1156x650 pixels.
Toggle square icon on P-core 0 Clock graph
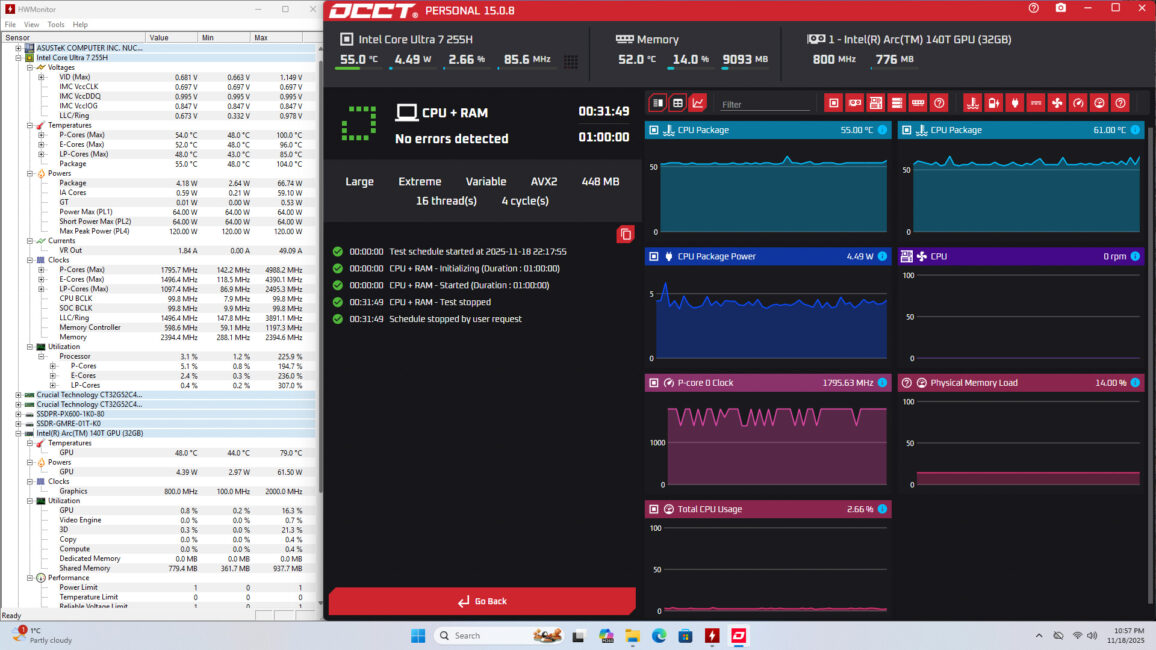click(654, 382)
